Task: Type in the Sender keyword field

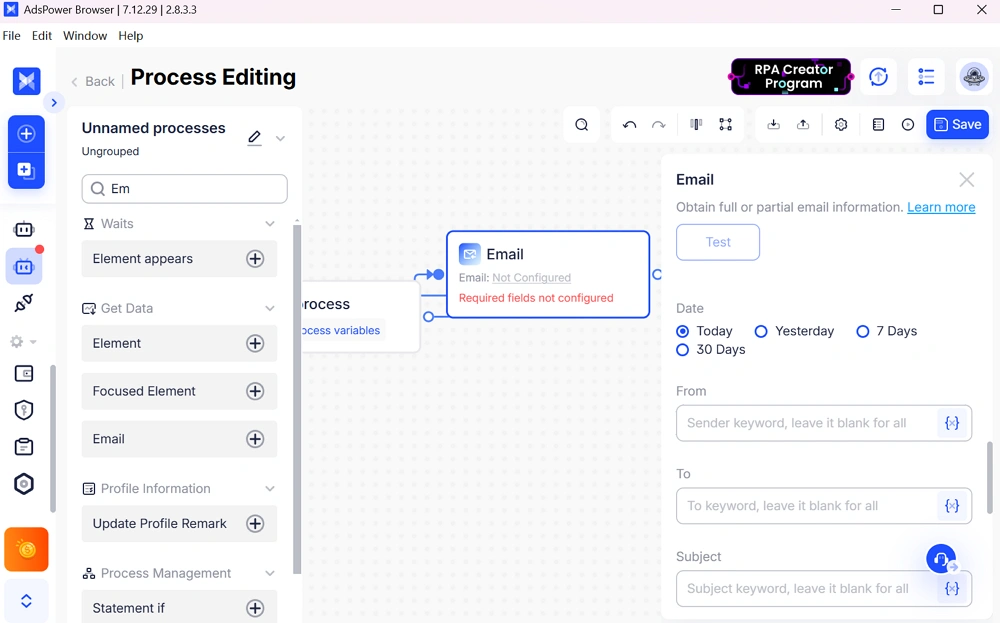Action: click(810, 423)
